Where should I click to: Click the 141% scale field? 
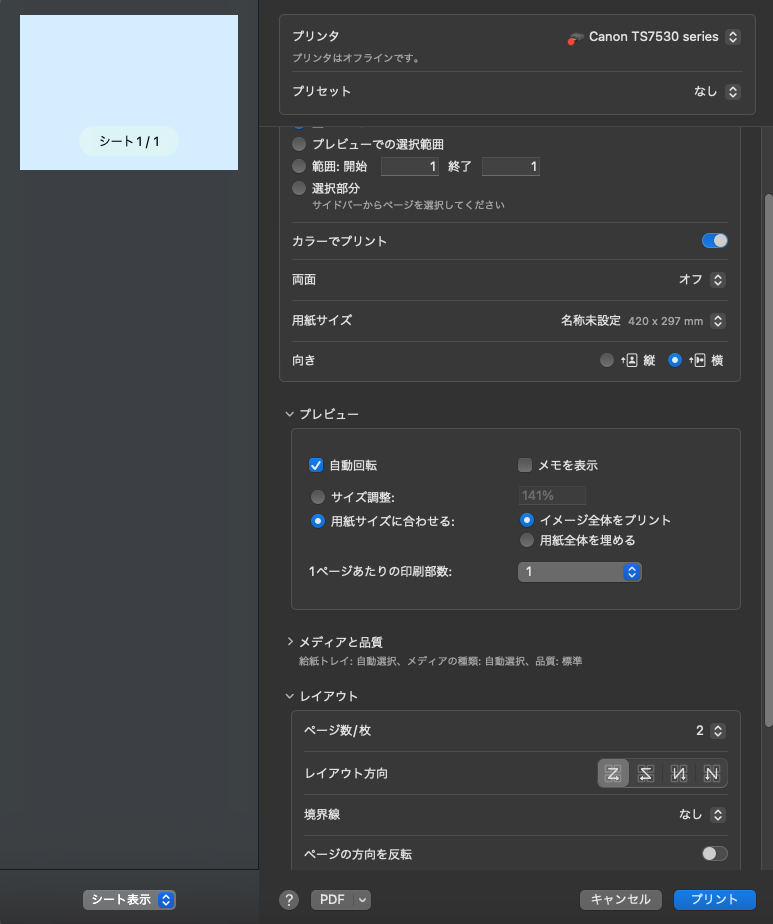coord(552,496)
